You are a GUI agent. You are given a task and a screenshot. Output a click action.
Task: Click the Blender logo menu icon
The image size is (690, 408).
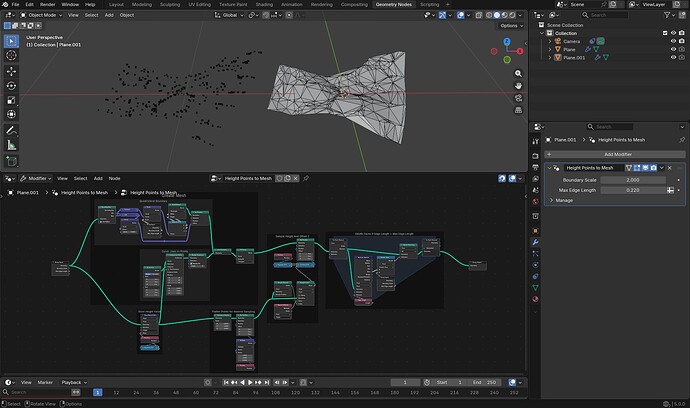pos(5,4)
